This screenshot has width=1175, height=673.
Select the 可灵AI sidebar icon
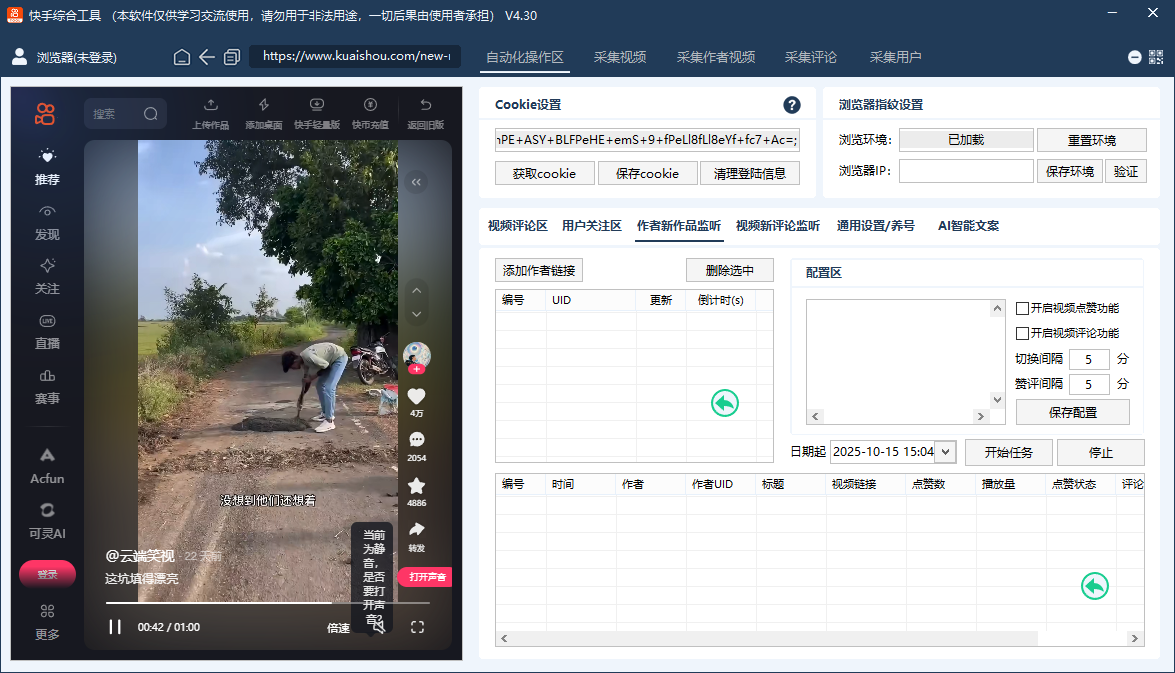(46, 512)
